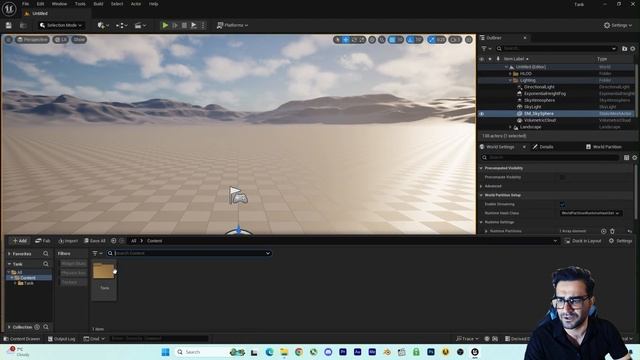Click the Windows Start button in taskbar
Image resolution: width=640 pixels, height=360 pixels.
point(165,352)
